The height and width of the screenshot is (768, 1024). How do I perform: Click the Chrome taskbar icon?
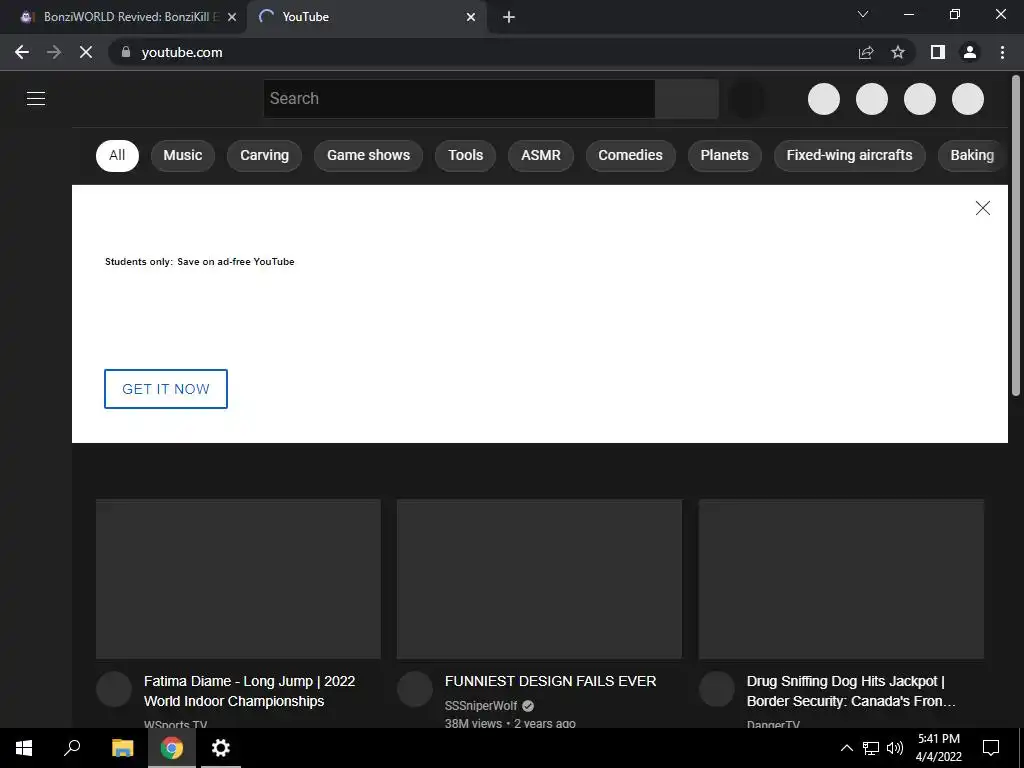coord(172,748)
